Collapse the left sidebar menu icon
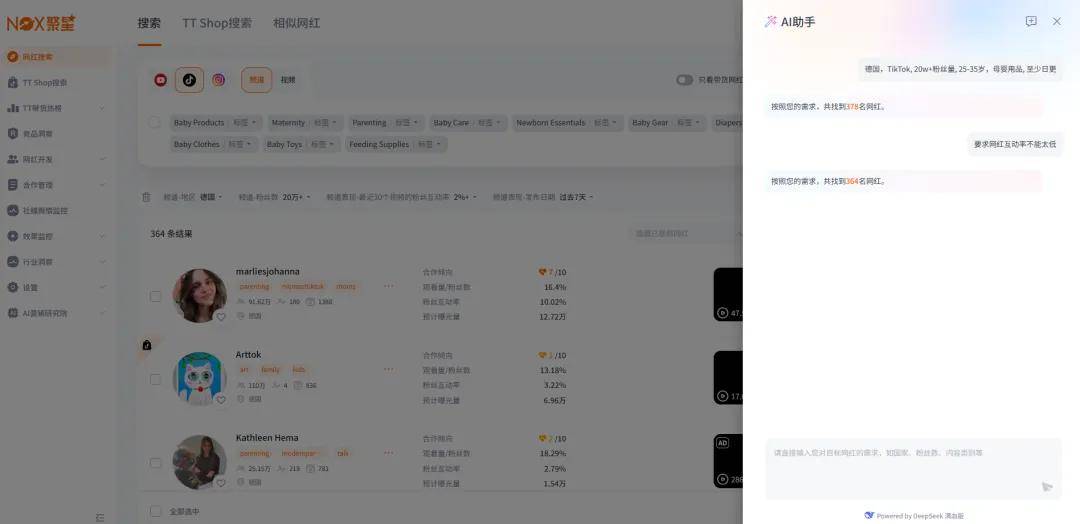 100,517
